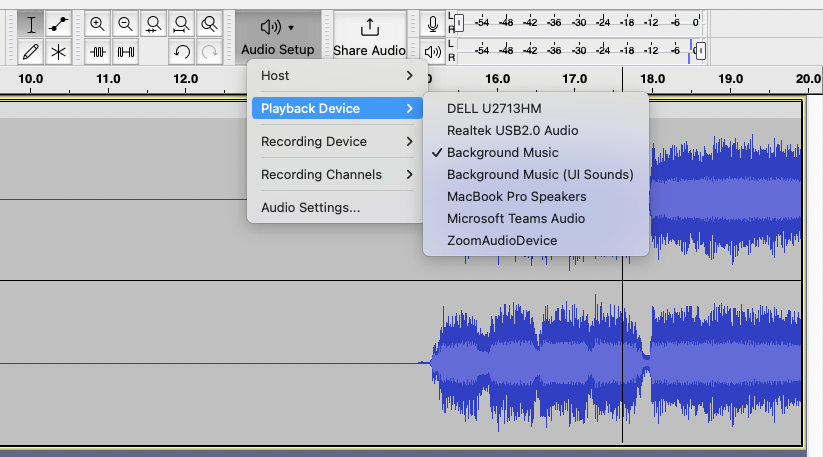Open the Audio Setup speaker button
823x457 pixels.
click(278, 37)
